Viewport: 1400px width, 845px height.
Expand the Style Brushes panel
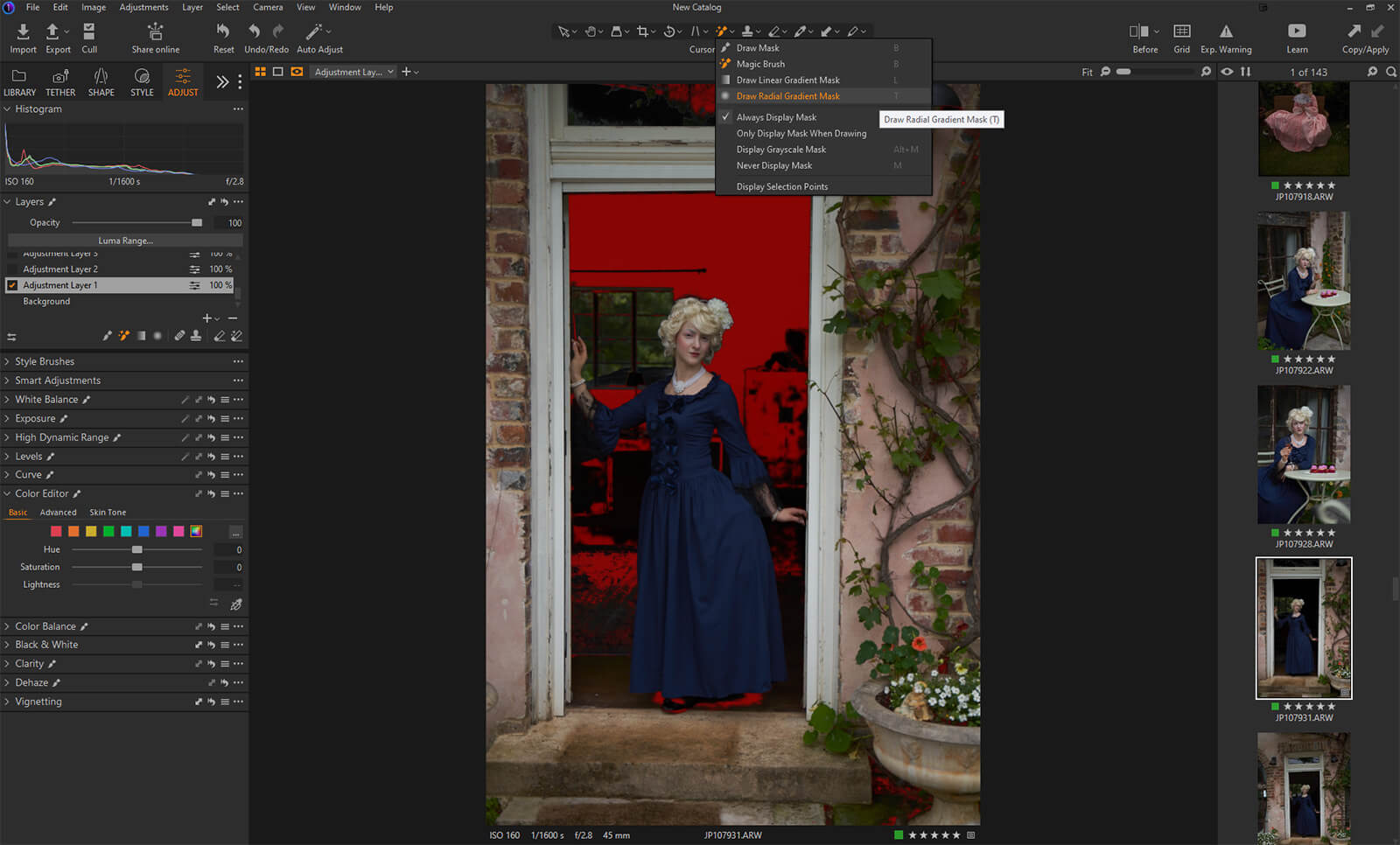point(7,361)
